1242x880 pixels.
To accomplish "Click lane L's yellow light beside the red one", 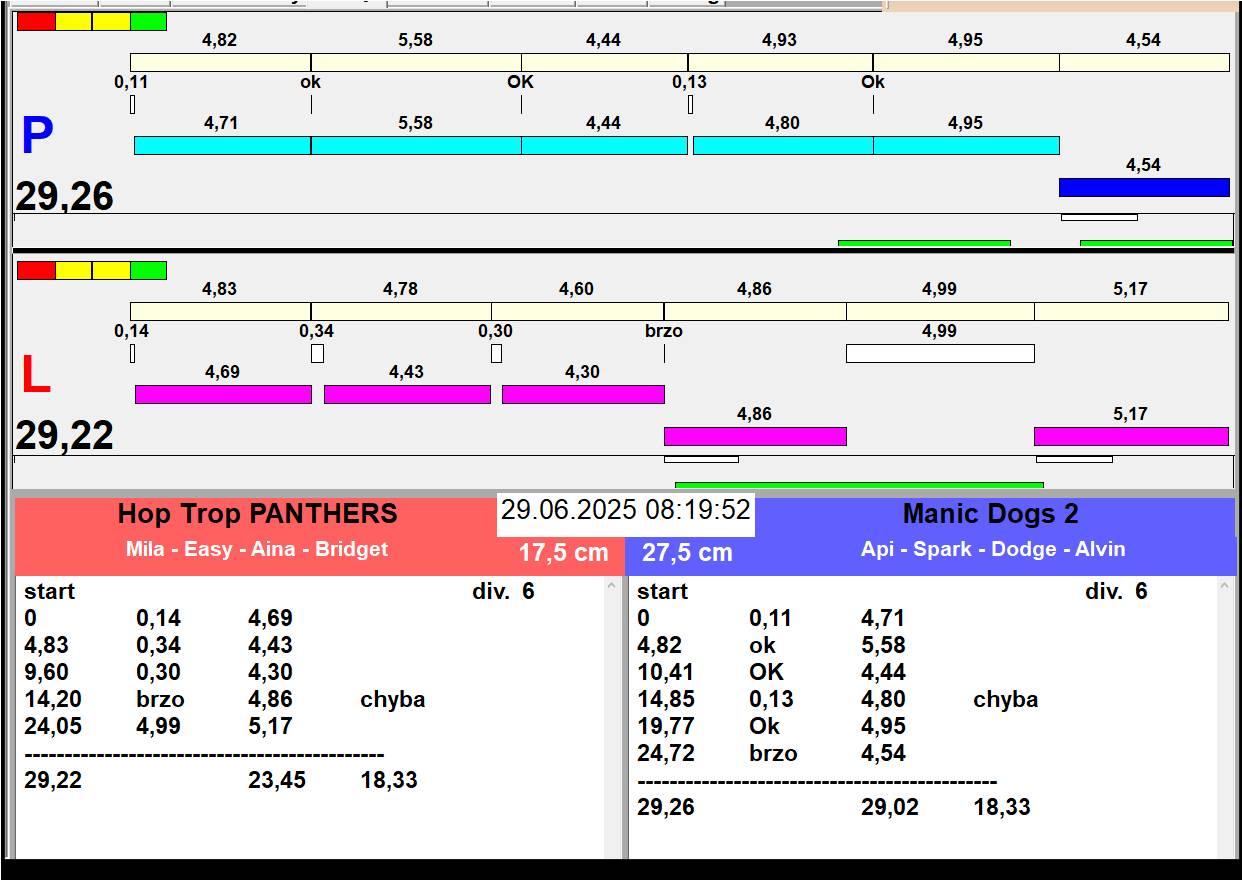I will [73, 270].
